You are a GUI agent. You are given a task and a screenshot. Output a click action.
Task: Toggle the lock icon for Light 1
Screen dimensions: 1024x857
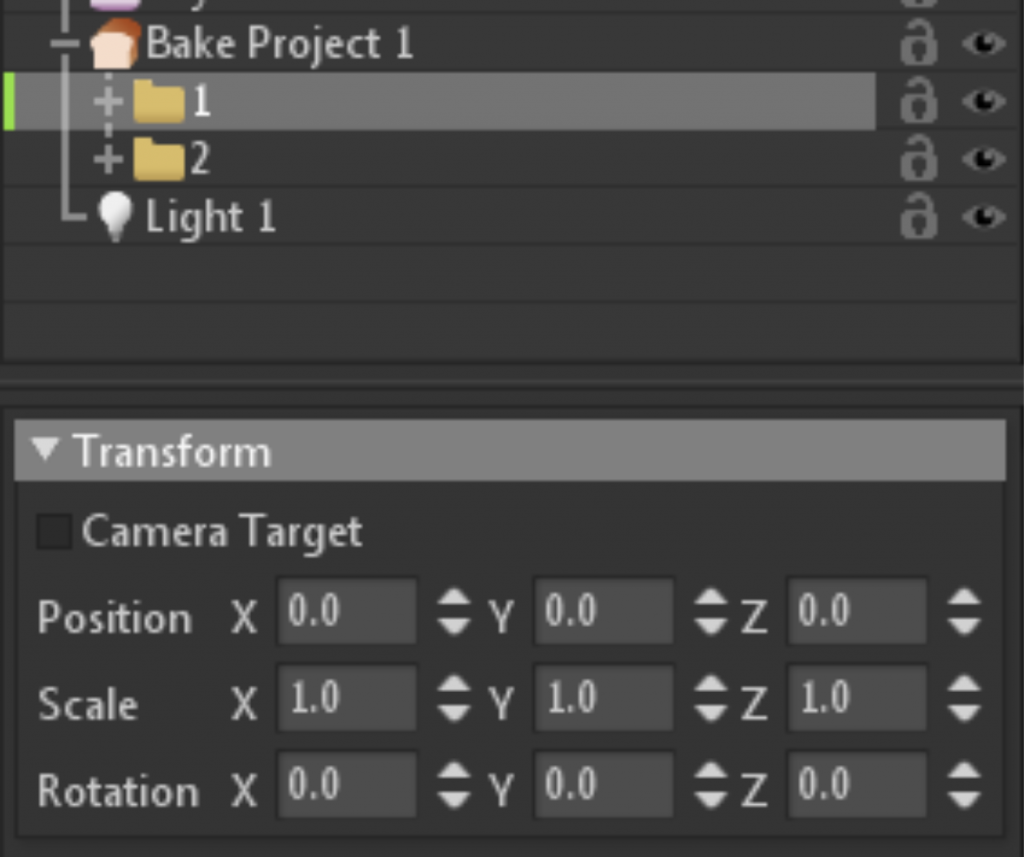click(x=919, y=216)
